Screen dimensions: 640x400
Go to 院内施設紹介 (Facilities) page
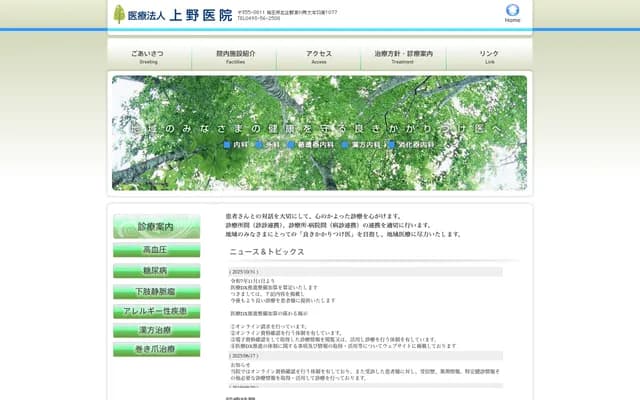pyautogui.click(x=235, y=56)
